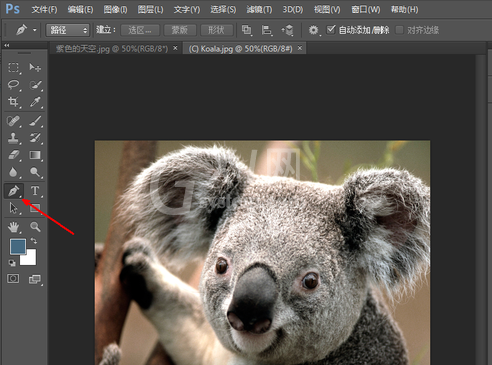This screenshot has width=492, height=365.
Task: Open the white background color swatch
Action: coord(30,259)
